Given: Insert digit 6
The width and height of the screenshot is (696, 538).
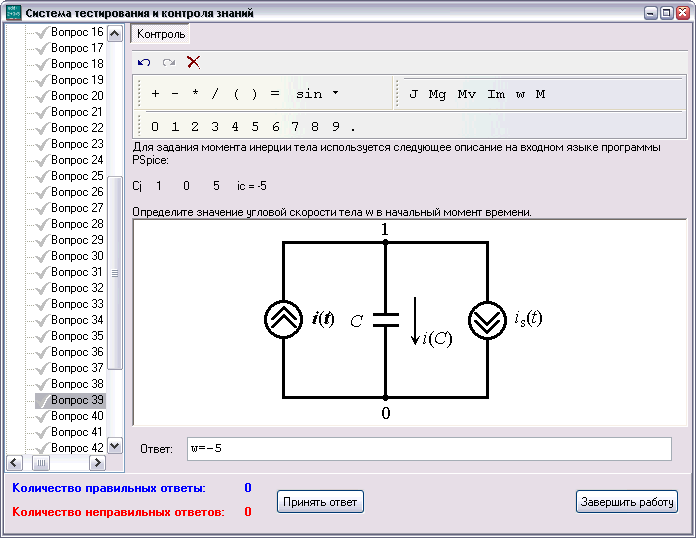Looking at the screenshot, I should (x=275, y=127).
